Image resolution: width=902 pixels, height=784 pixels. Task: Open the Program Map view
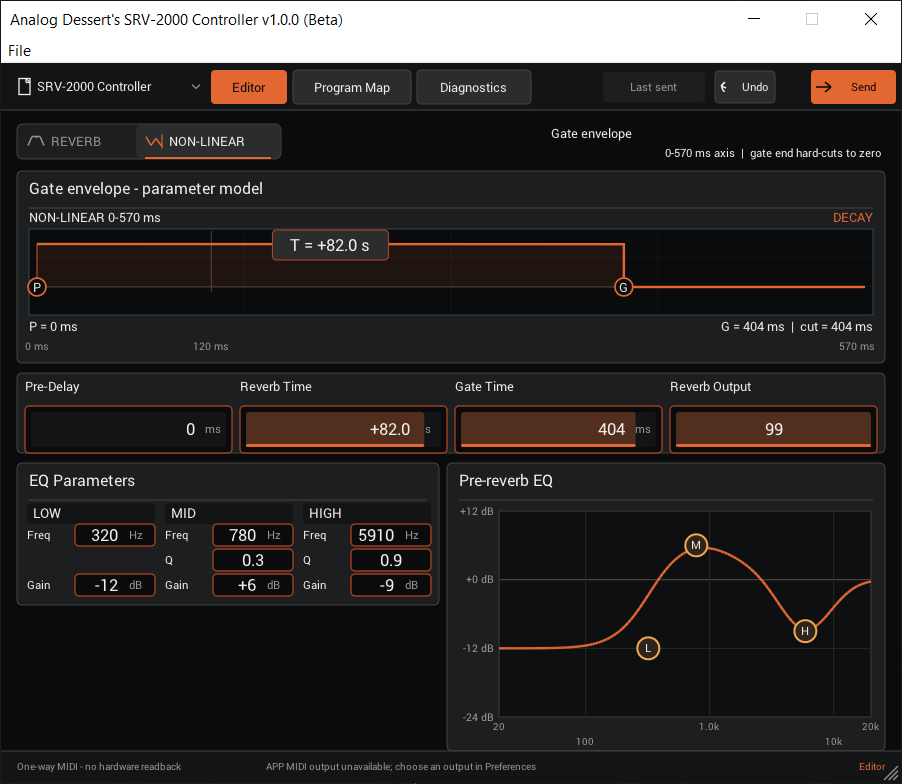pyautogui.click(x=351, y=87)
